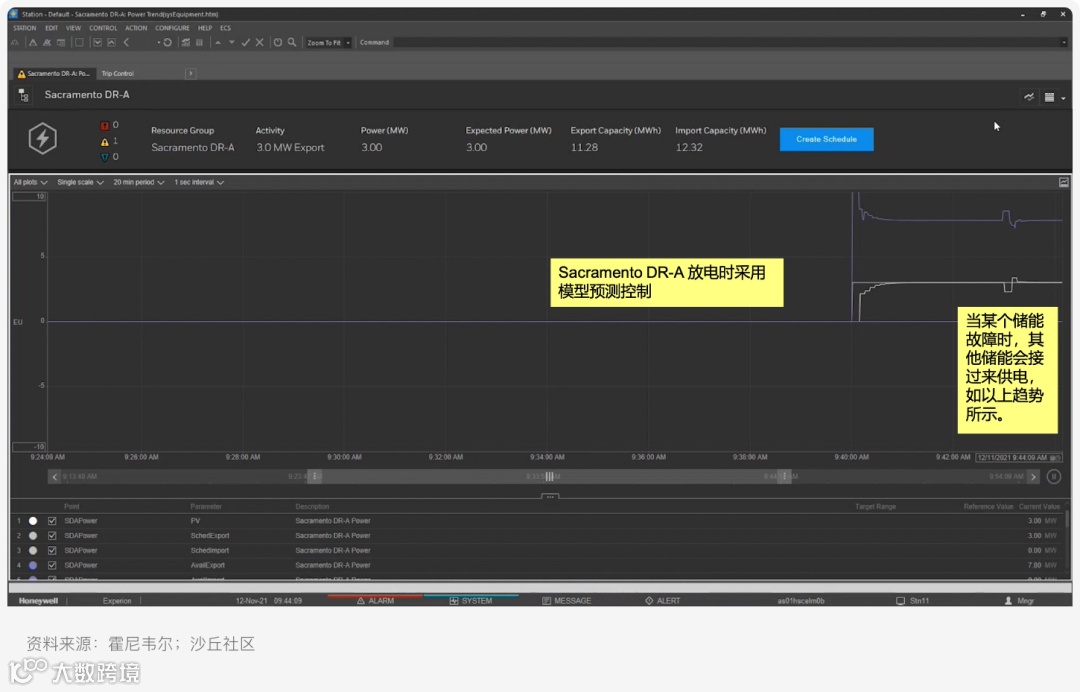Screen dimensions: 1080x692
Task: Click the Mngr user indicator in status bar
Action: click(1019, 601)
